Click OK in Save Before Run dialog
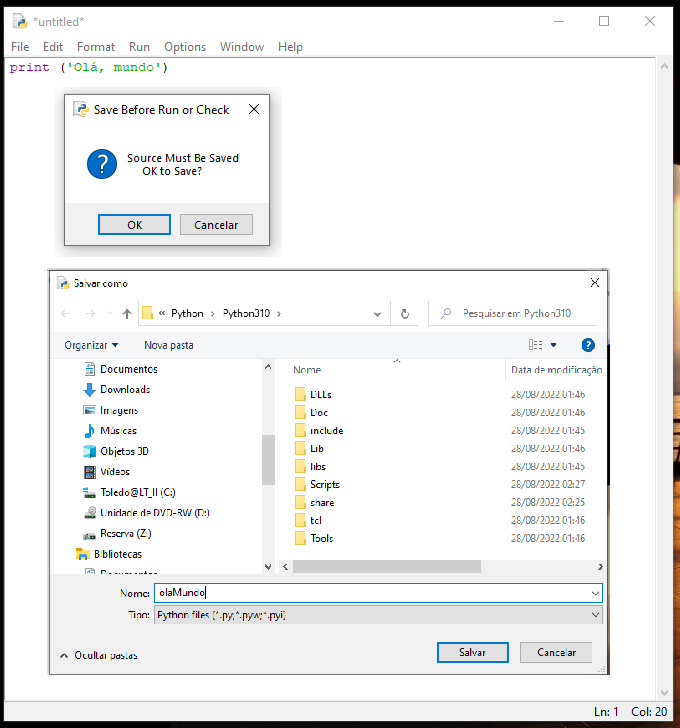Viewport: 680px width, 728px height. [134, 225]
